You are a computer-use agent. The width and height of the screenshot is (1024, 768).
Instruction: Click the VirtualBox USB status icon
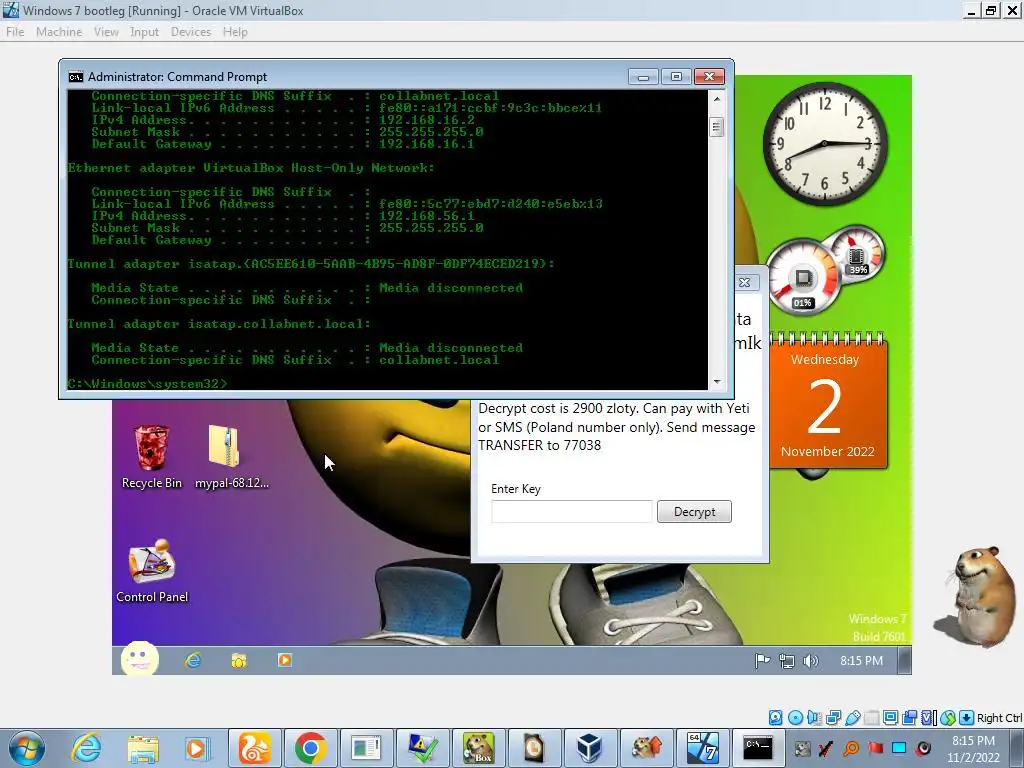coord(852,718)
